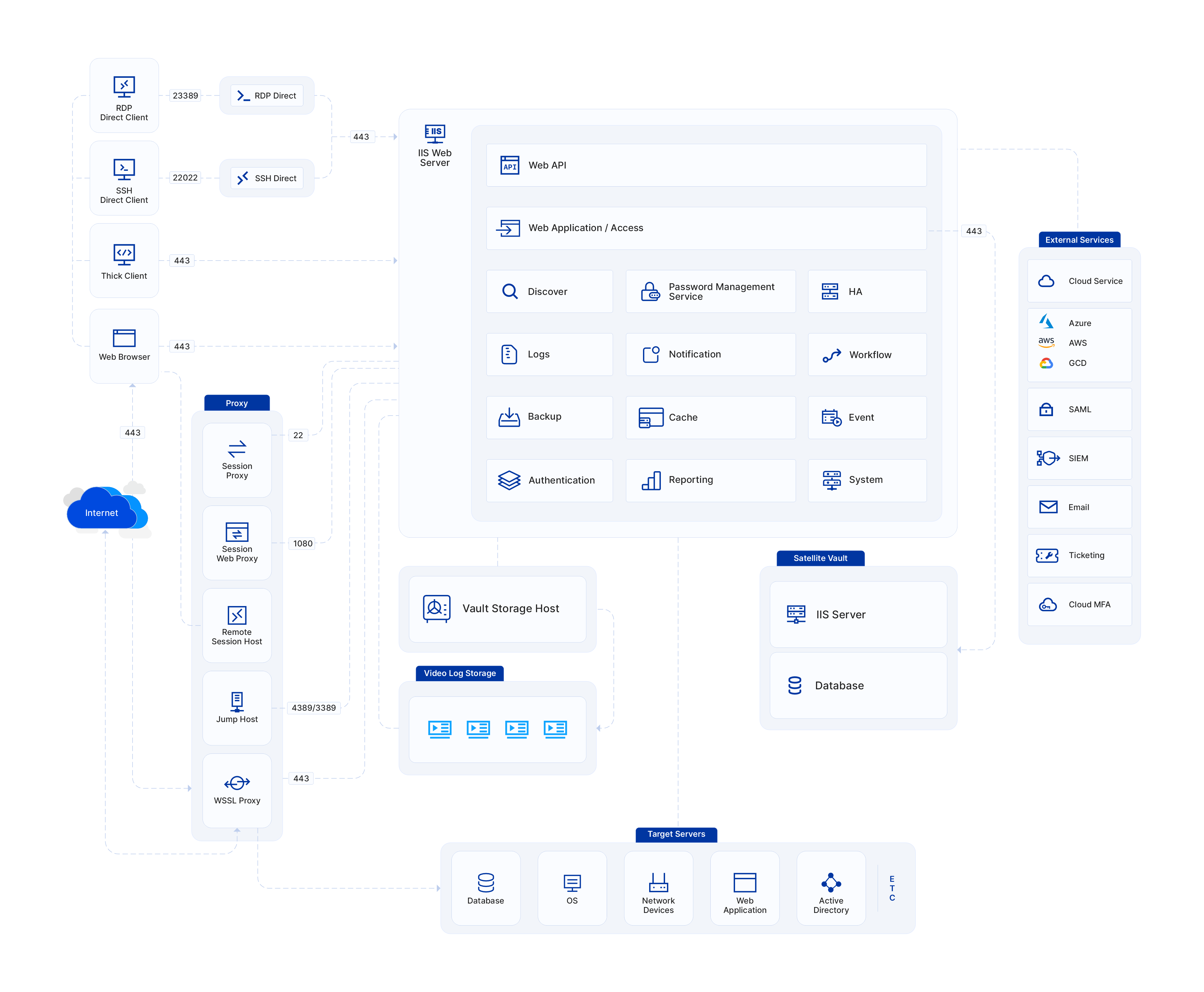
Task: Select the WSSL Proxy icon
Action: (x=237, y=783)
